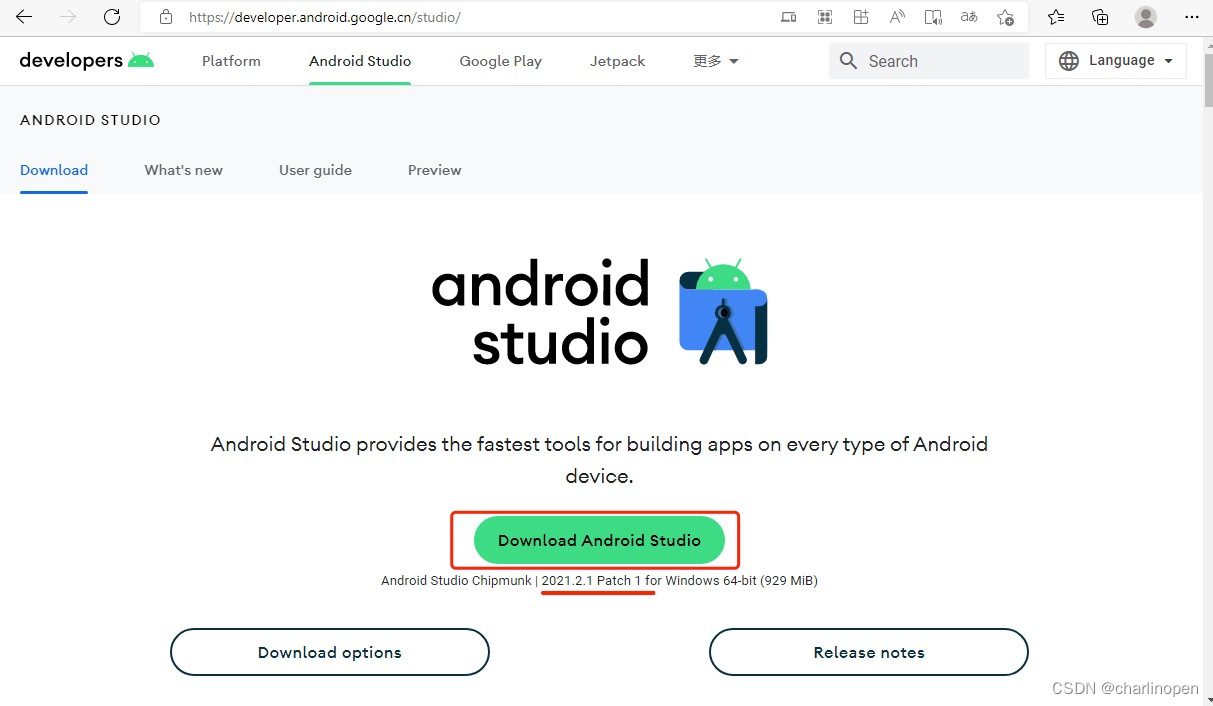Open Google Play nav item
Viewport: 1213px width, 706px height.
click(x=500, y=61)
